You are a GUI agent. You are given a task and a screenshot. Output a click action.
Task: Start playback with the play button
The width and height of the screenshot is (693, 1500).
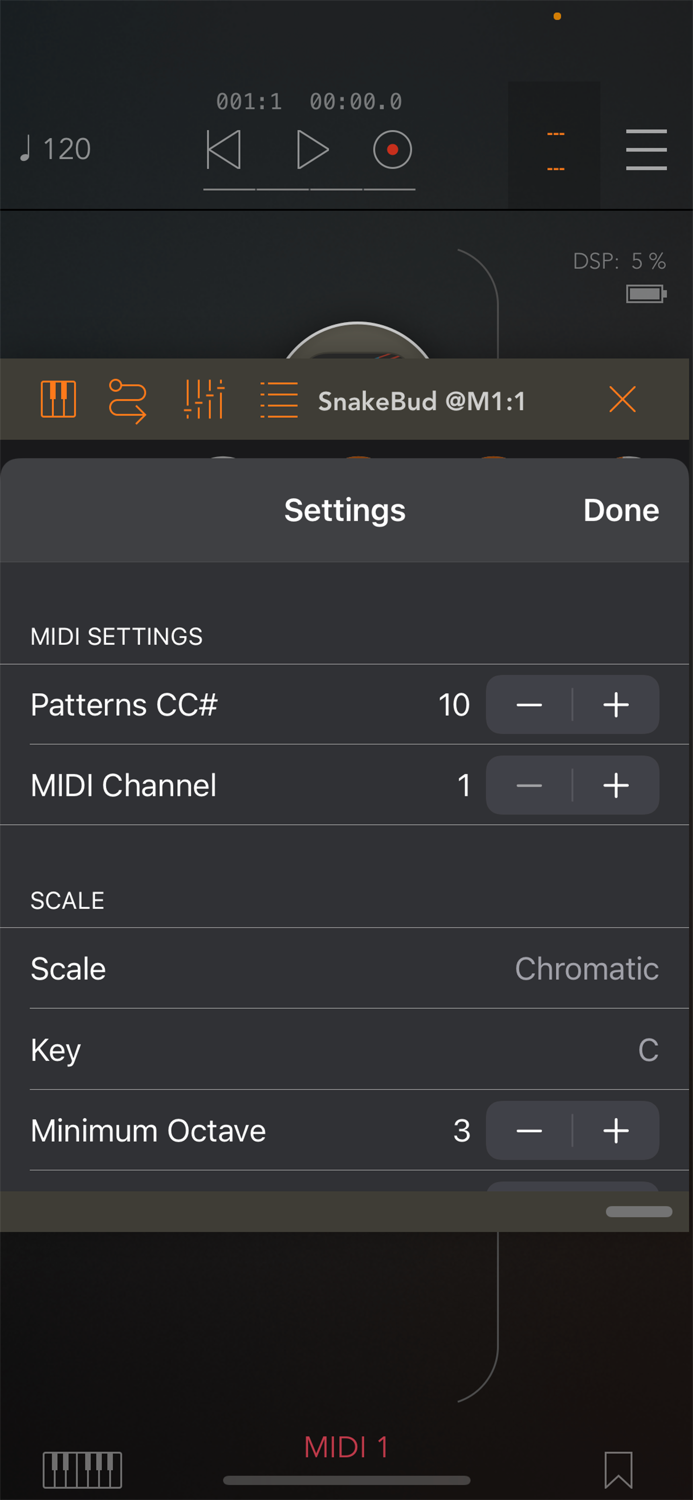pyautogui.click(x=312, y=148)
